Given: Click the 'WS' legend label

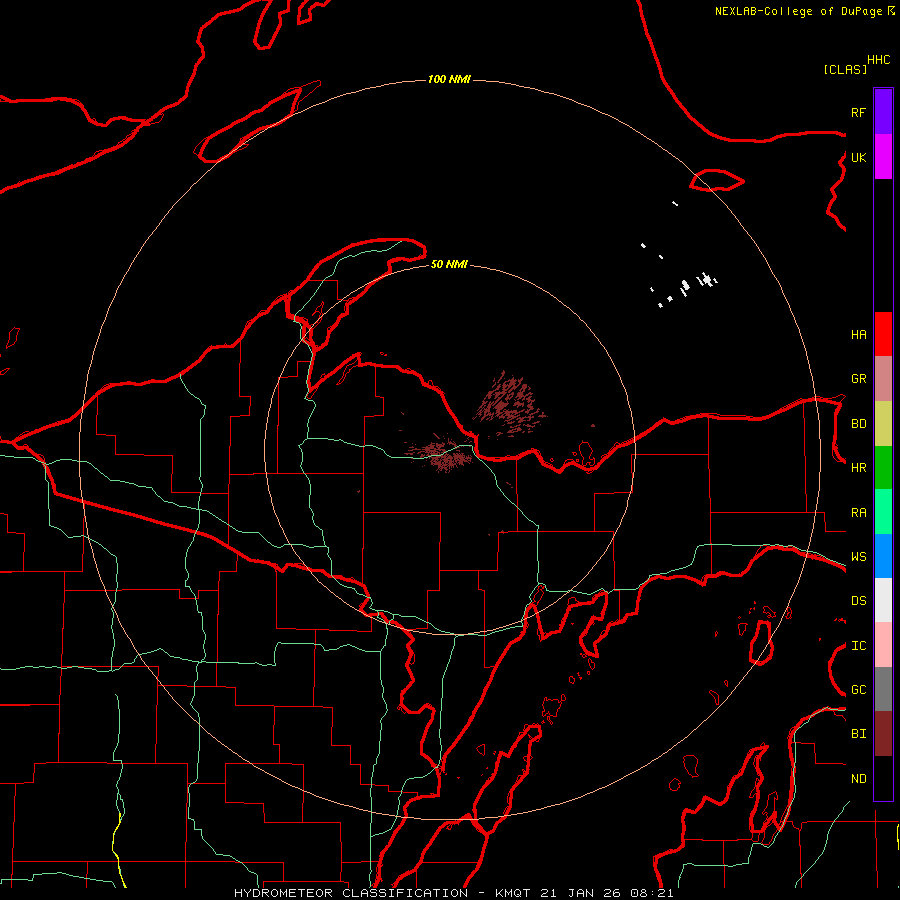Looking at the screenshot, I should (x=859, y=557).
